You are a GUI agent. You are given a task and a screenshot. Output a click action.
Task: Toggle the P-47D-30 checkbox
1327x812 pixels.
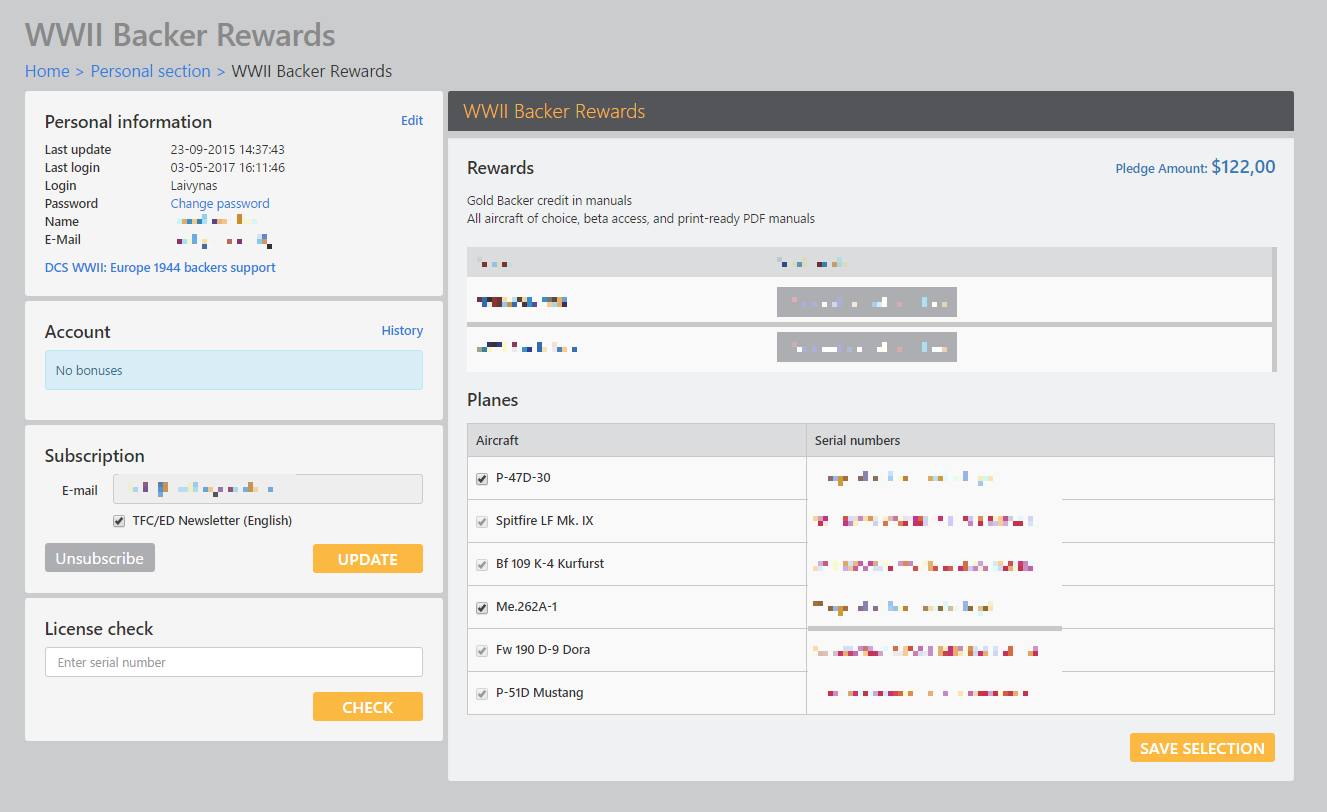482,479
